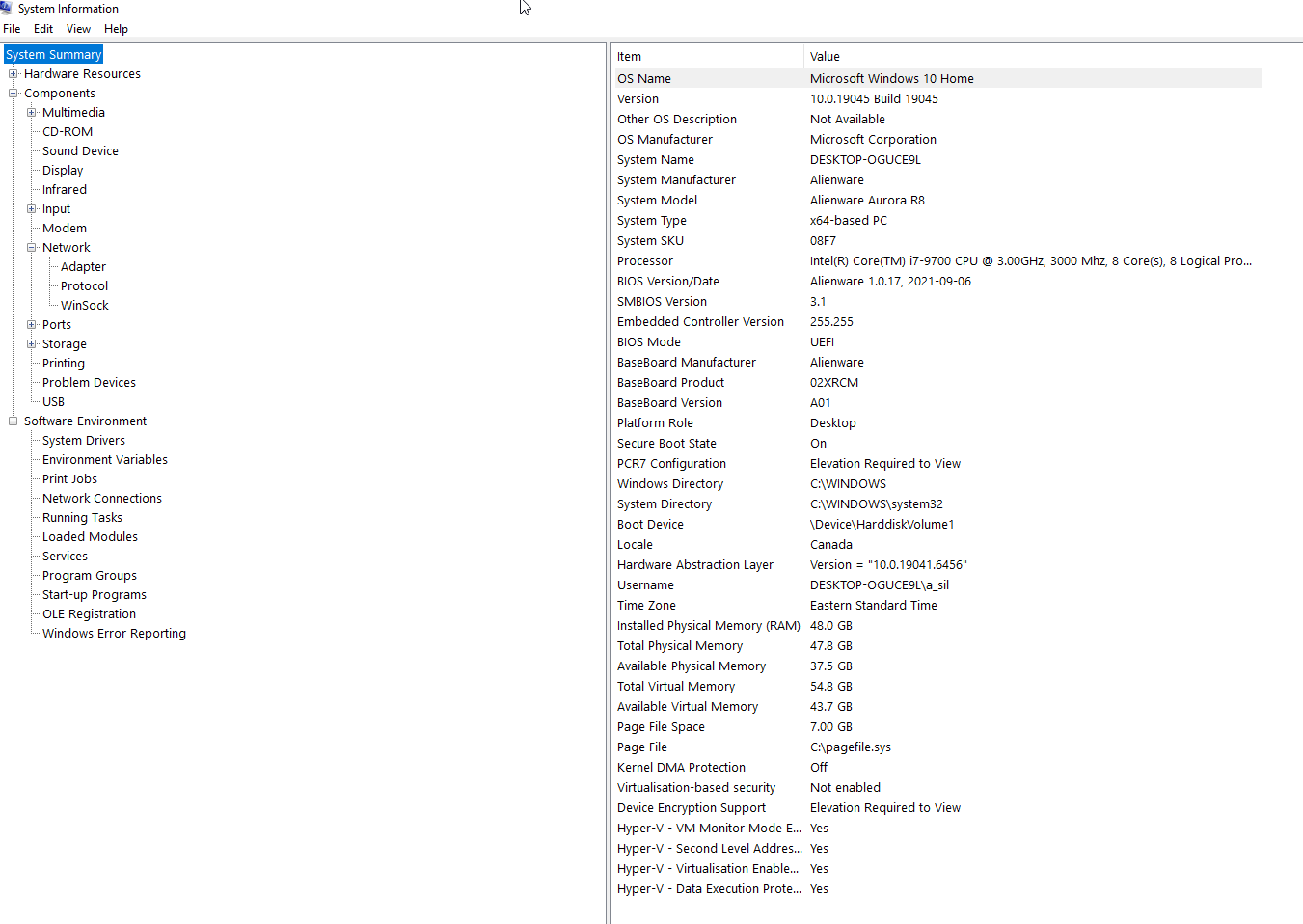
Task: Select Environment Variables in the tree
Action: [105, 460]
